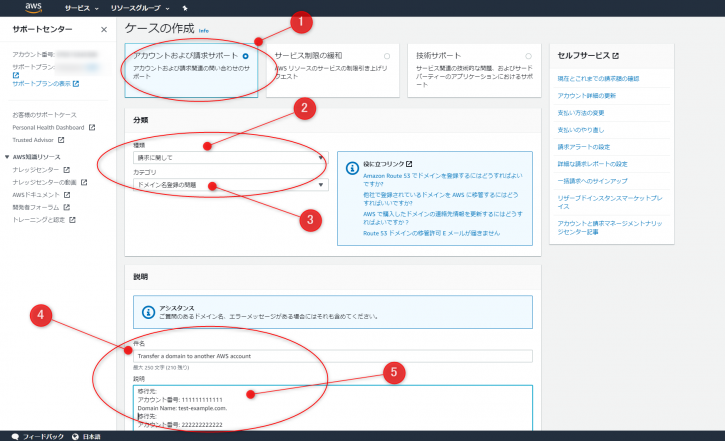Open Trusted Advisor link
Image resolution: width=725 pixels, height=441 pixels.
click(x=33, y=140)
